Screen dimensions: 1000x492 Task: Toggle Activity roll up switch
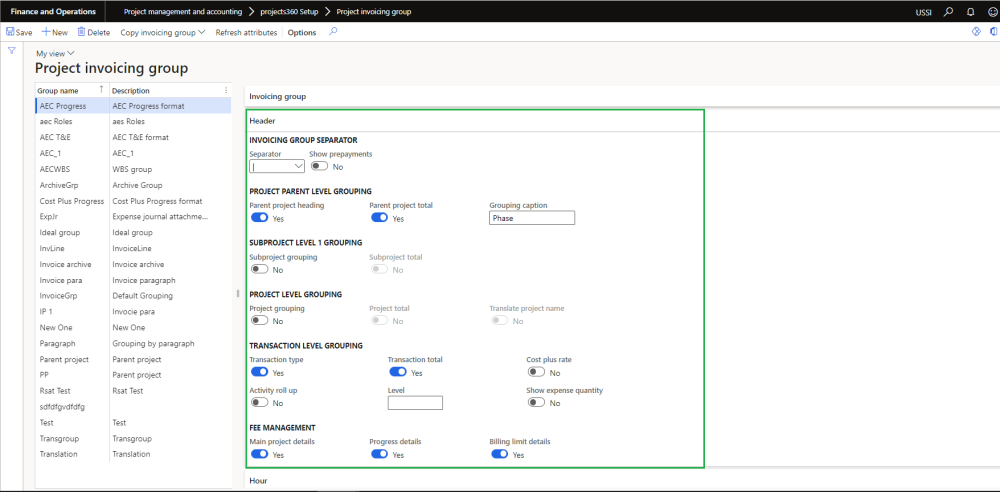pos(260,403)
